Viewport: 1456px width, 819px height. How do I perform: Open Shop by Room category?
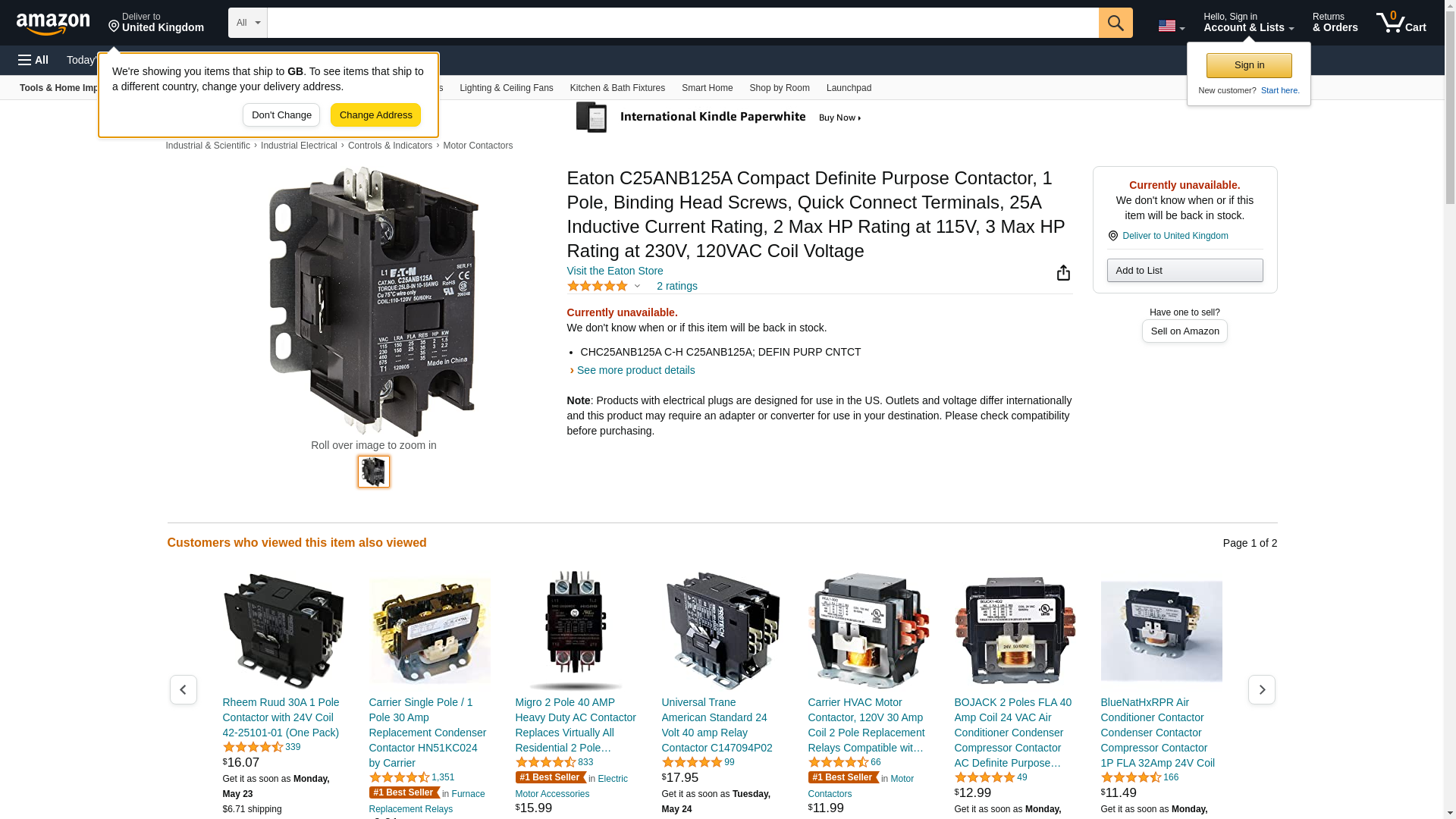coord(779,88)
